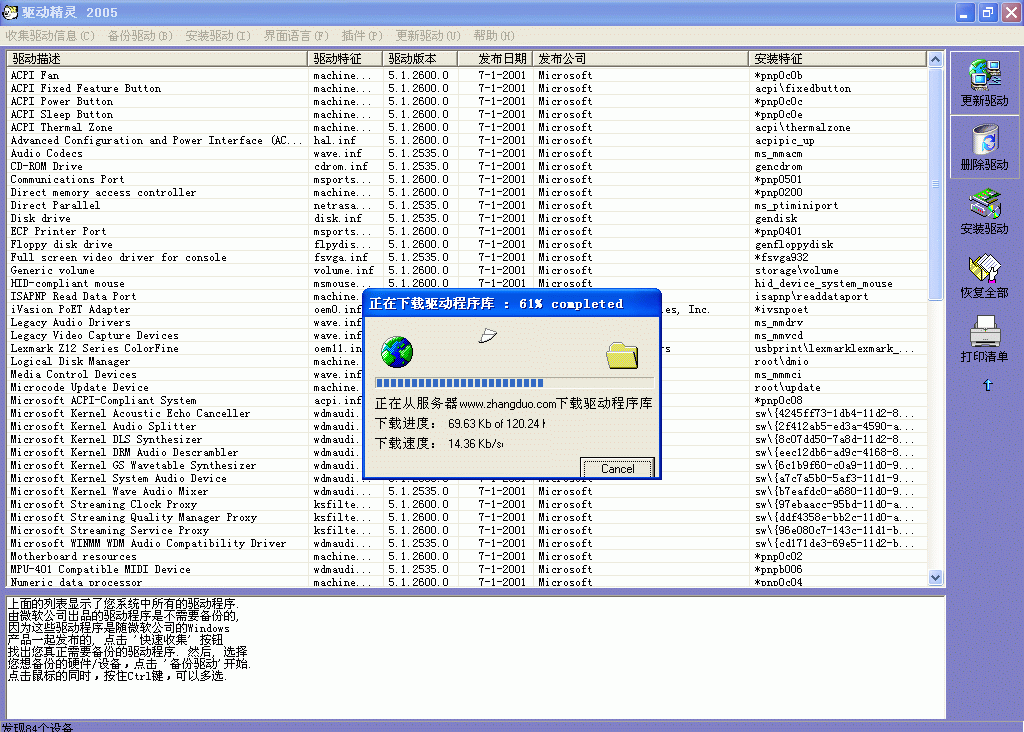Sort by the 驱动描述 column header
The image size is (1024, 732).
point(157,59)
